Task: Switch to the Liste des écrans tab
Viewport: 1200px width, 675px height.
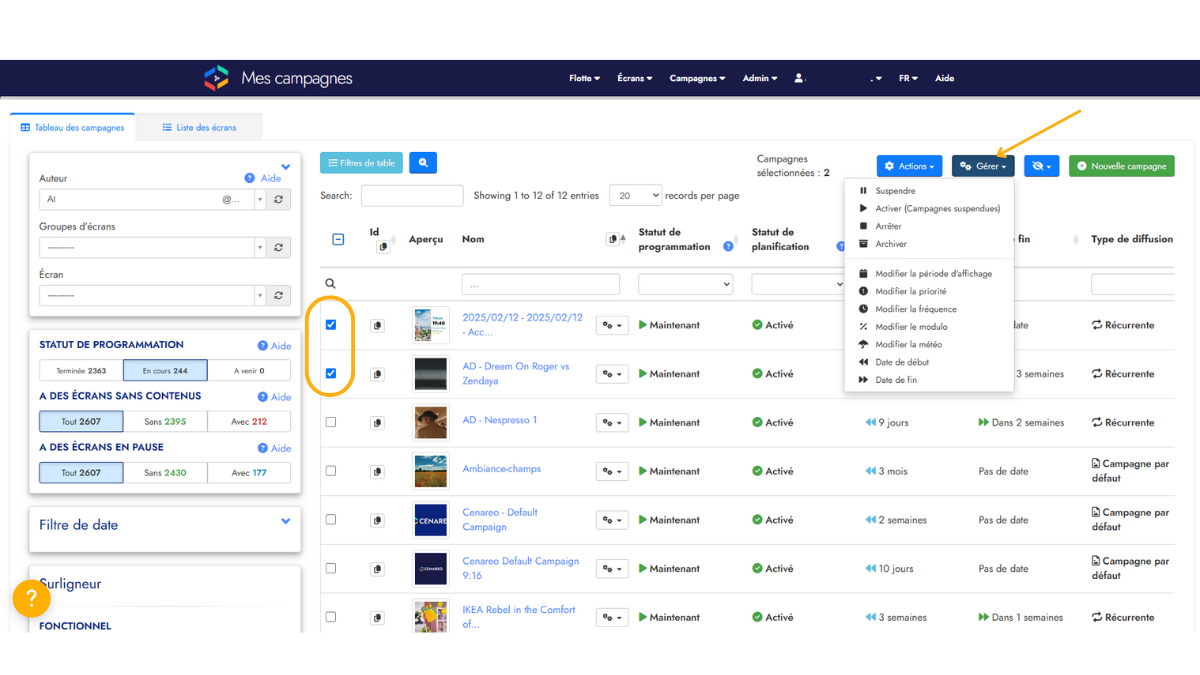Action: click(x=200, y=128)
